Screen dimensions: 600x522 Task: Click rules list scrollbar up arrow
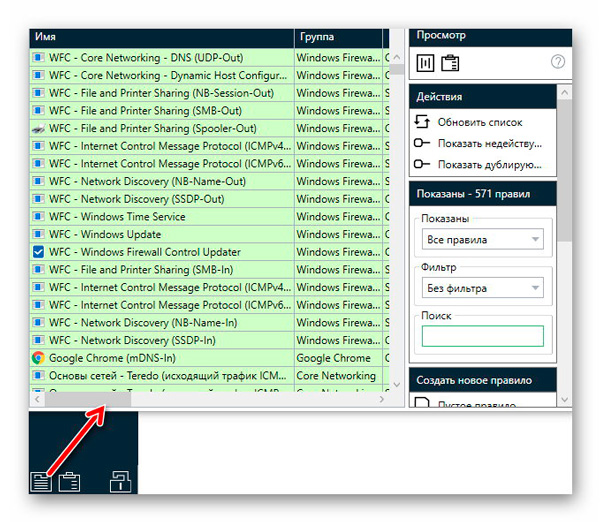[397, 57]
